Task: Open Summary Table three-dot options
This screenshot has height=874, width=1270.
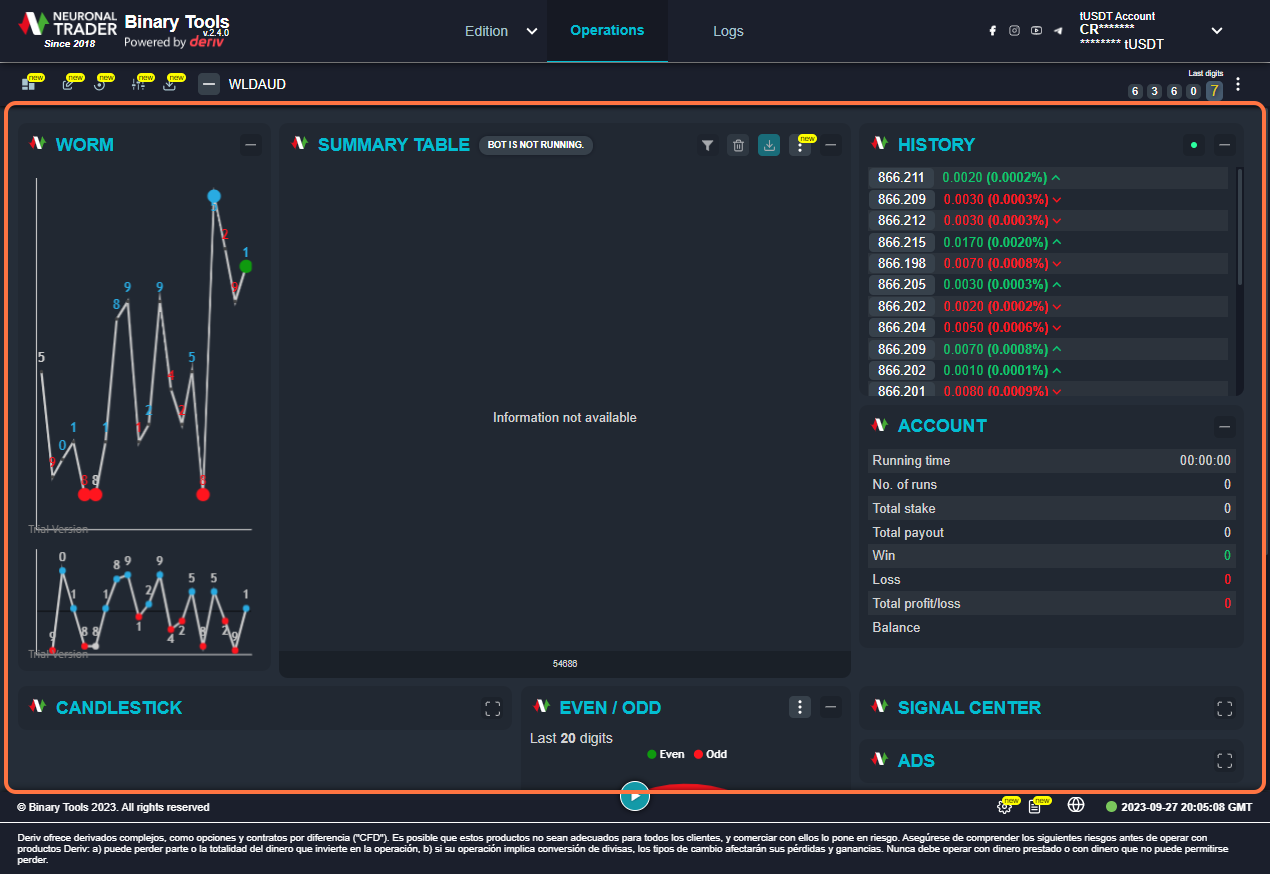Action: click(800, 146)
